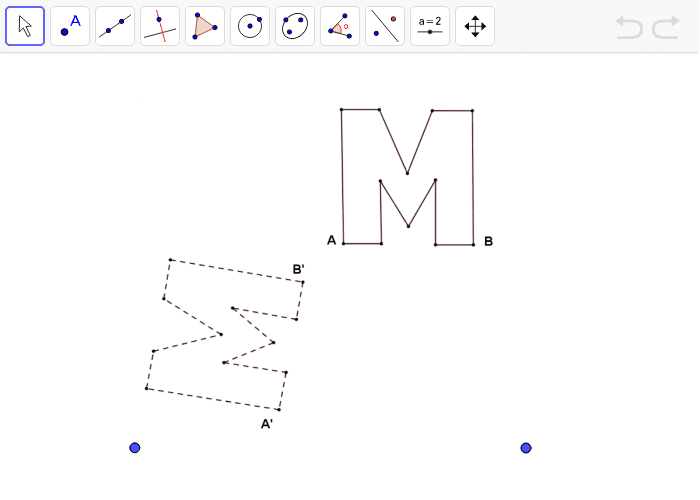The width and height of the screenshot is (700, 500).
Task: Select the Angle tool
Action: pyautogui.click(x=340, y=26)
